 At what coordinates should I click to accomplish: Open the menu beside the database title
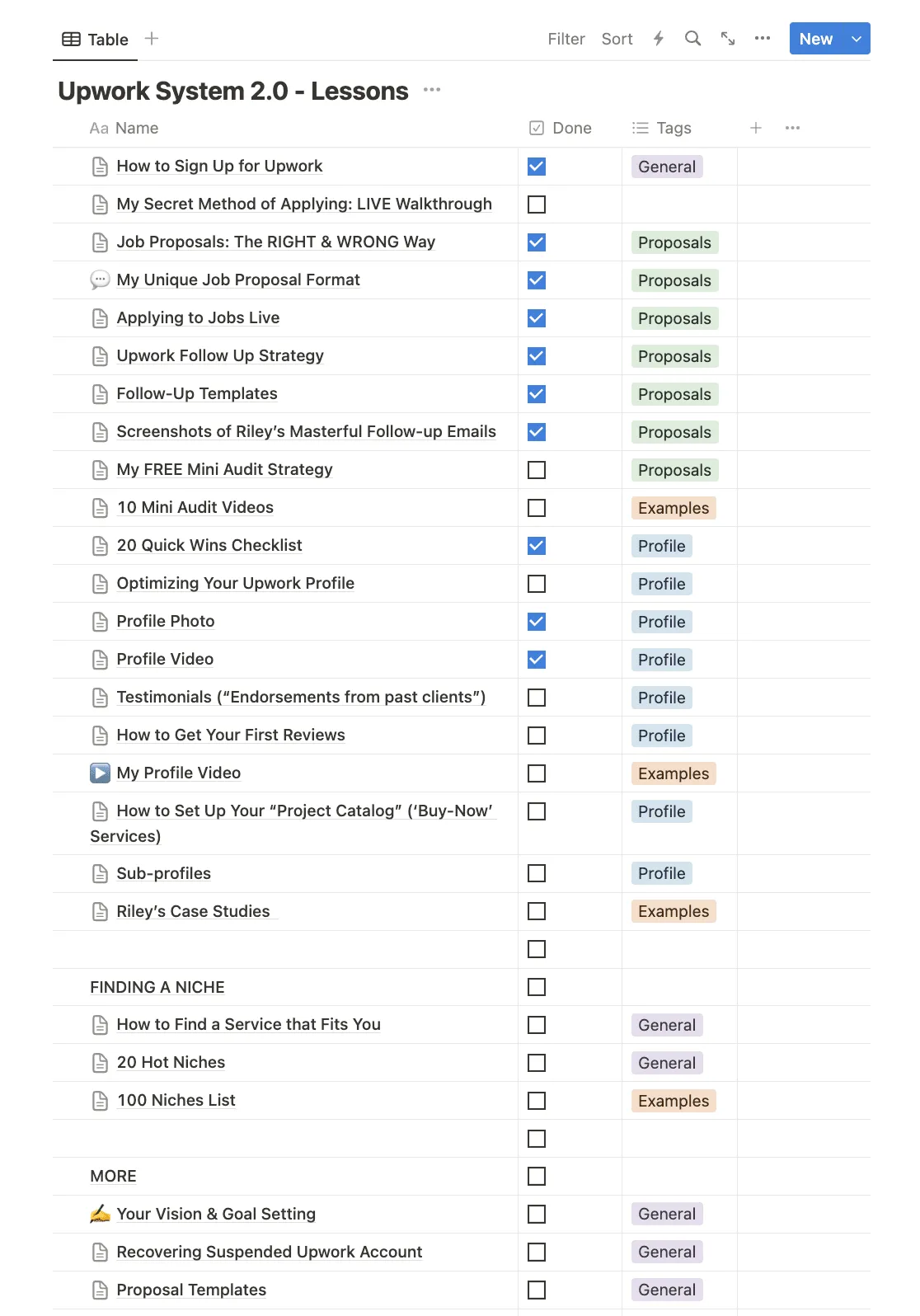point(432,90)
